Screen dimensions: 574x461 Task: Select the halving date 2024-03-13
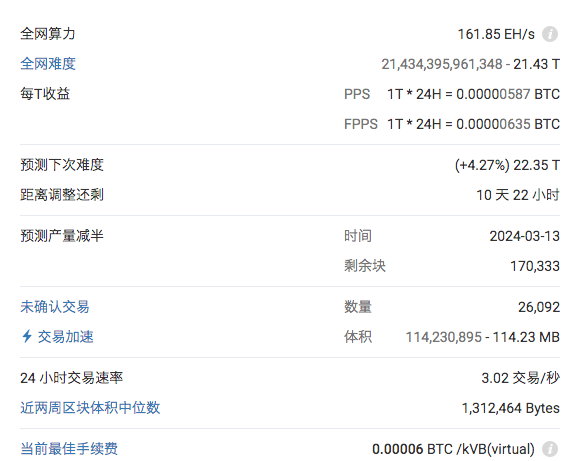[x=525, y=237]
